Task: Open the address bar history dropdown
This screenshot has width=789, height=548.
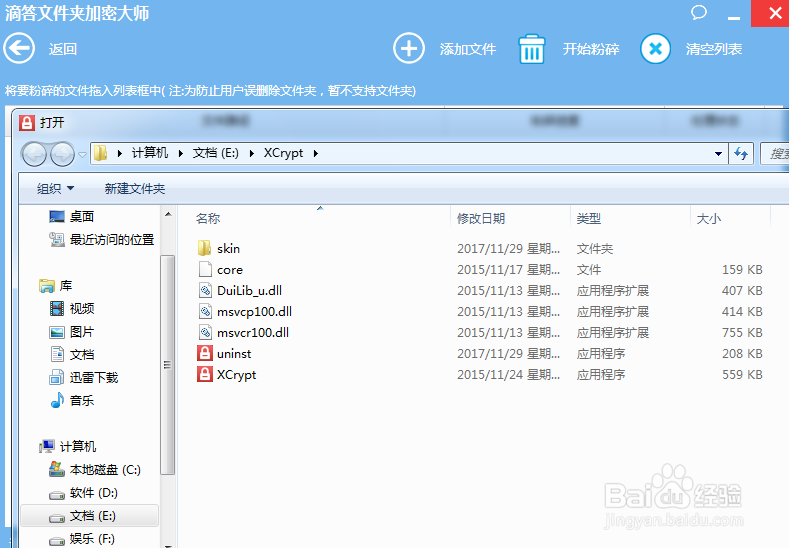Action: (x=719, y=154)
